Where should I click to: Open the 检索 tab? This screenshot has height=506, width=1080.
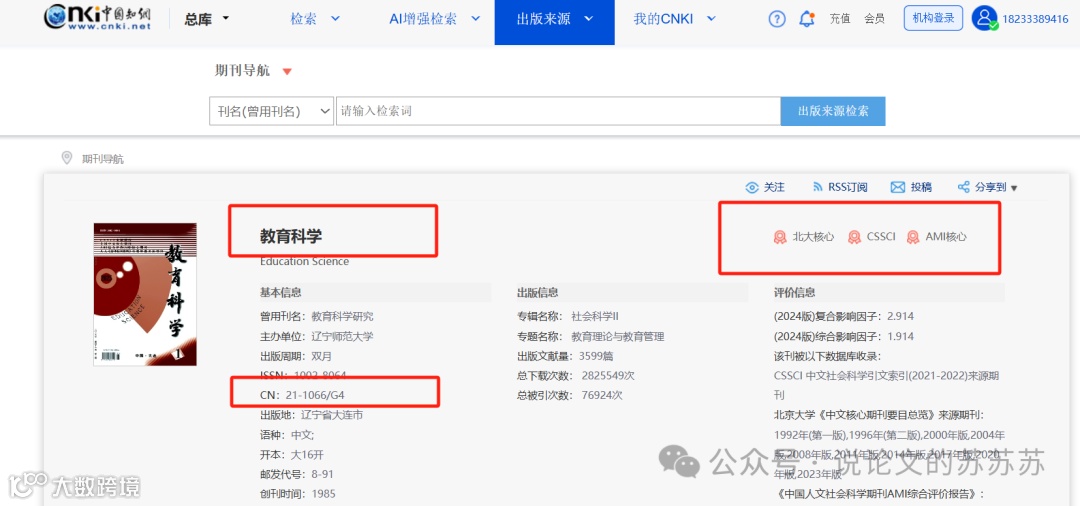click(304, 19)
